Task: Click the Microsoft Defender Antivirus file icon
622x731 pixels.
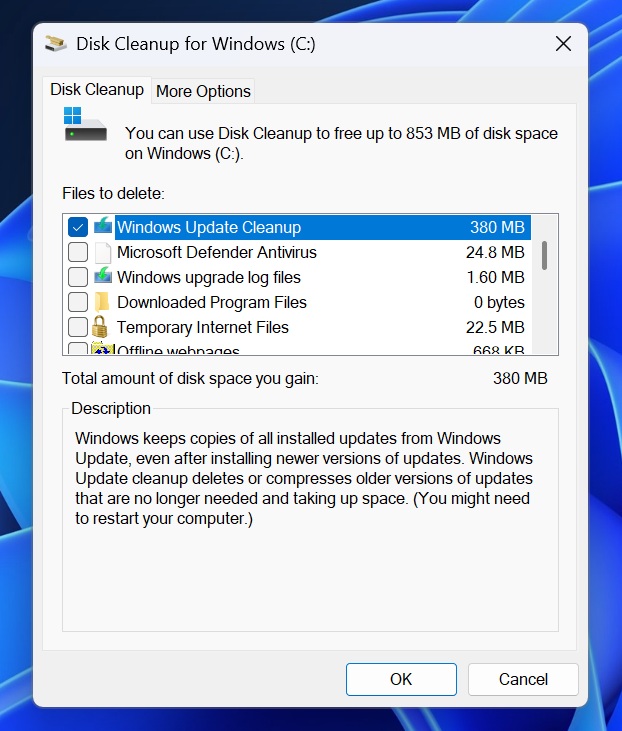Action: (103, 252)
